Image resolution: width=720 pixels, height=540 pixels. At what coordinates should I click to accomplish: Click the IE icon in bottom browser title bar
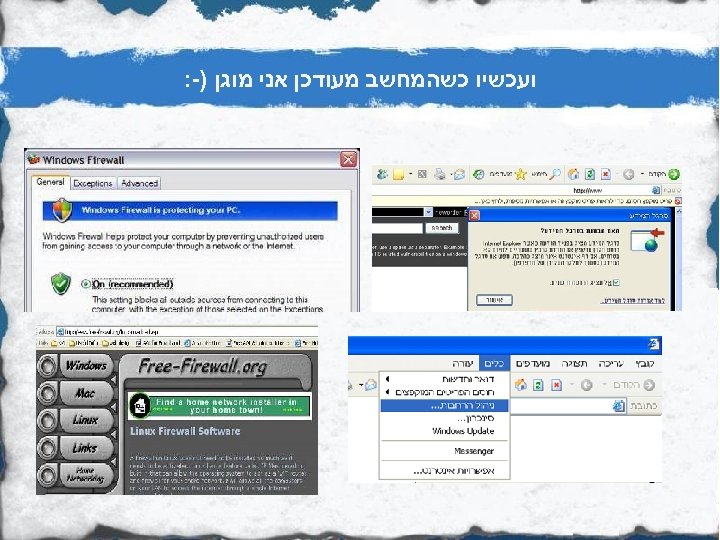pos(654,344)
